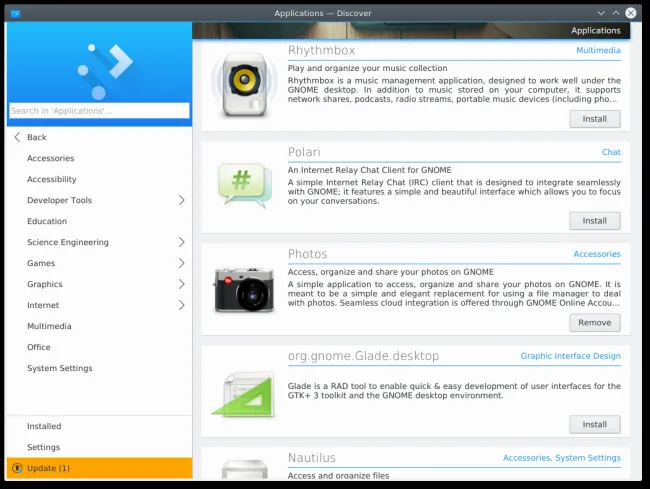
Task: Open the Rhythmbox title
Action: (321, 51)
